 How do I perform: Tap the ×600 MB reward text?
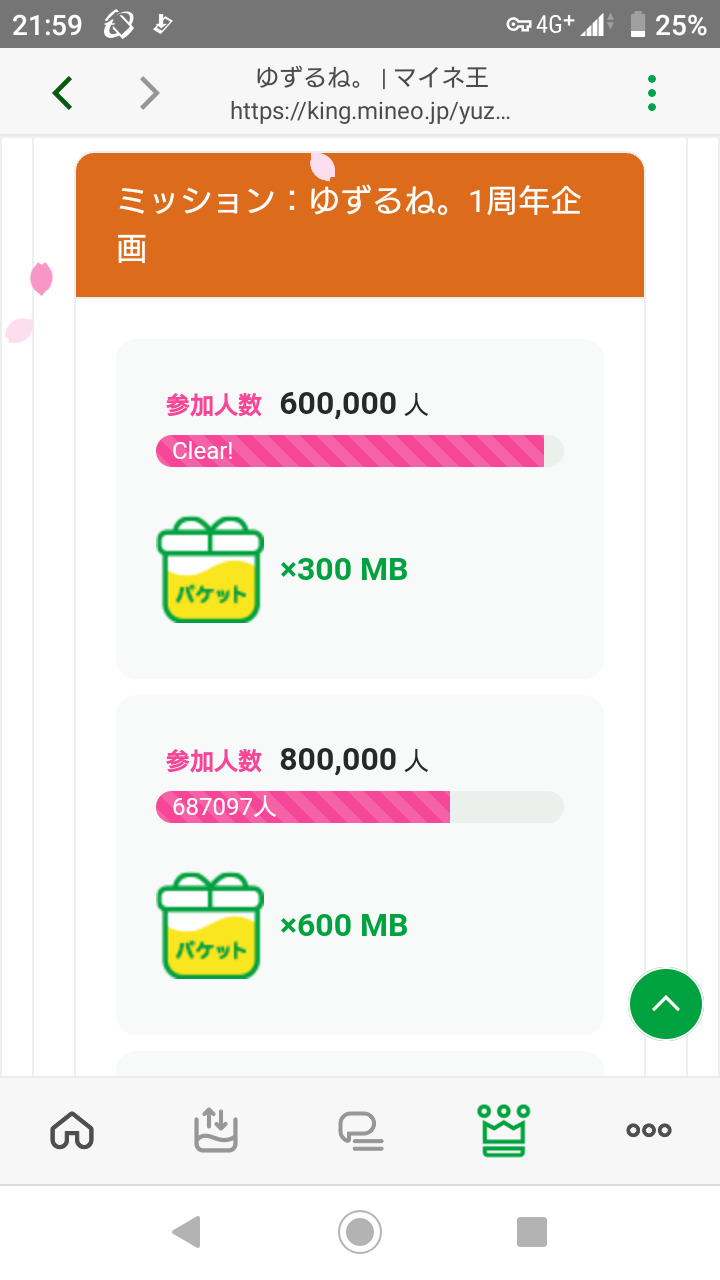click(x=344, y=926)
